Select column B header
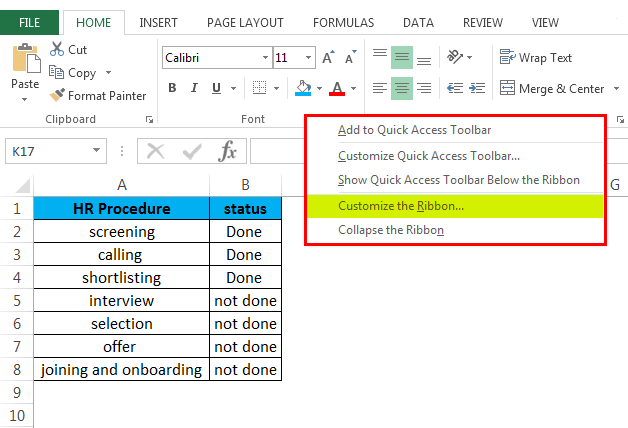The width and height of the screenshot is (628, 428). coord(246,185)
